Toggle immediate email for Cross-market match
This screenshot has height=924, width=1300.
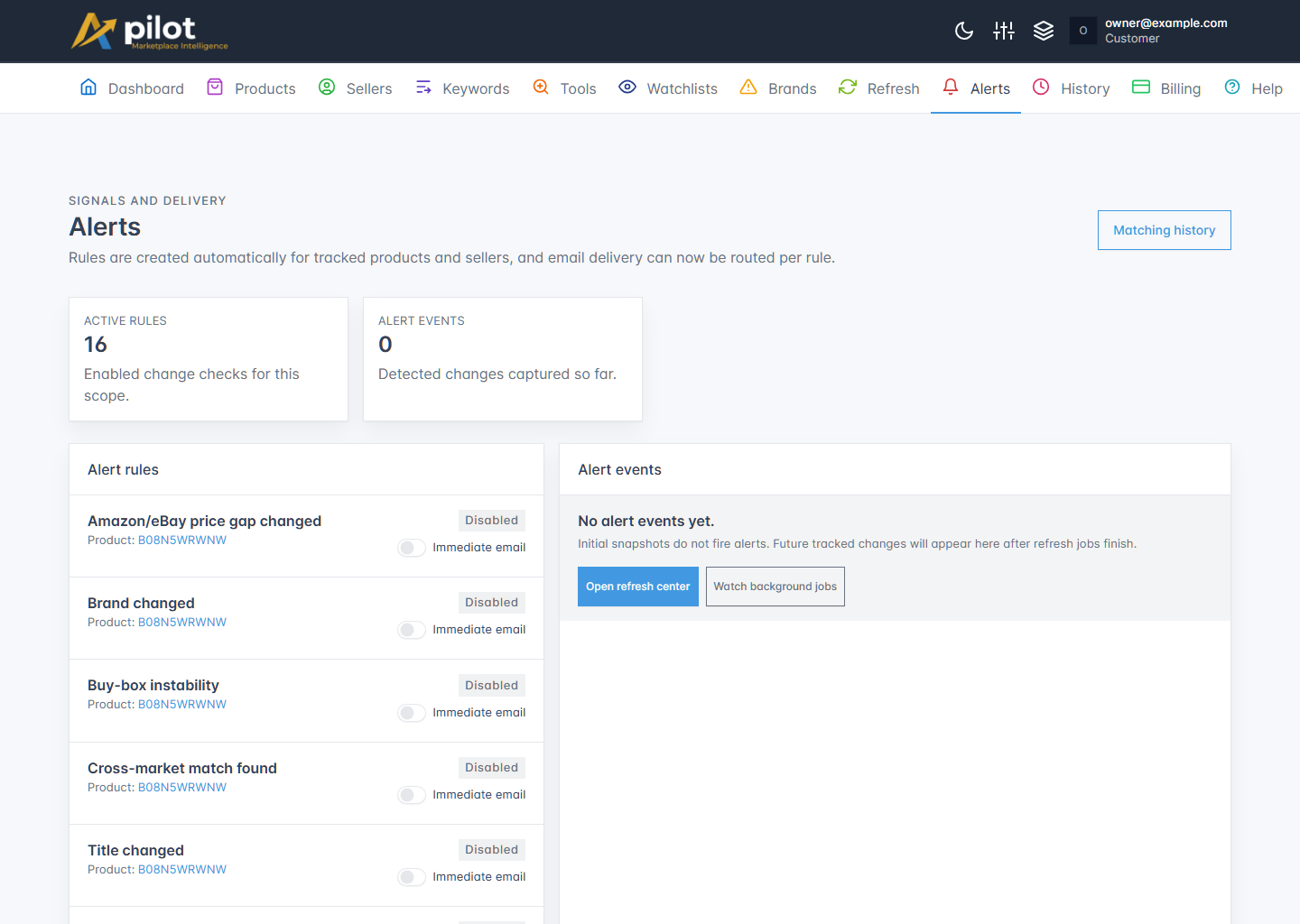(x=412, y=795)
